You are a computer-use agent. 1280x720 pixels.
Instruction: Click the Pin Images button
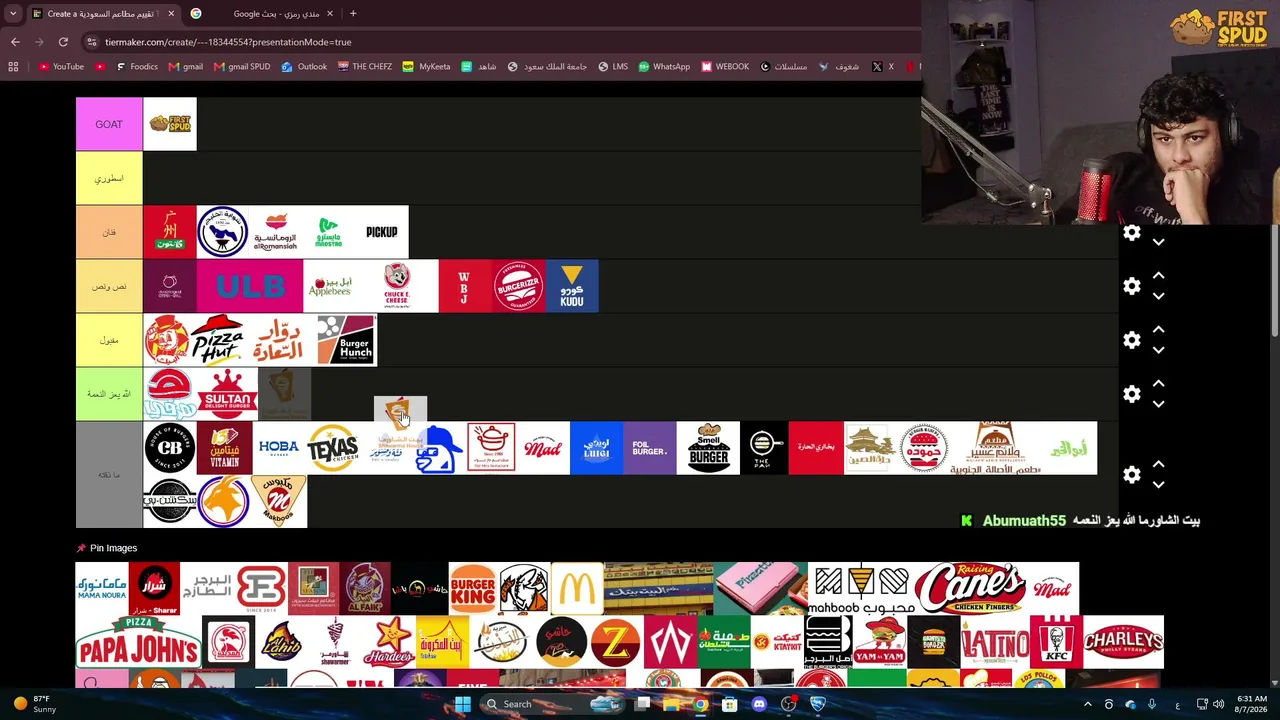click(107, 548)
